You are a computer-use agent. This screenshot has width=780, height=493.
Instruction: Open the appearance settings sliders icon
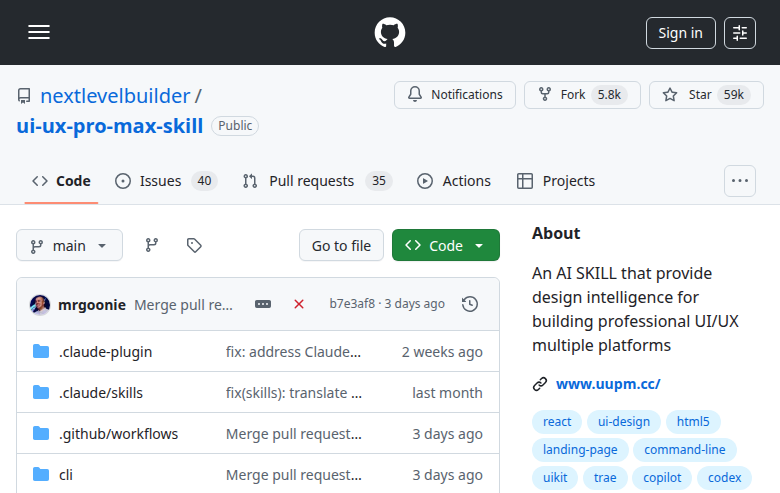[x=740, y=33]
